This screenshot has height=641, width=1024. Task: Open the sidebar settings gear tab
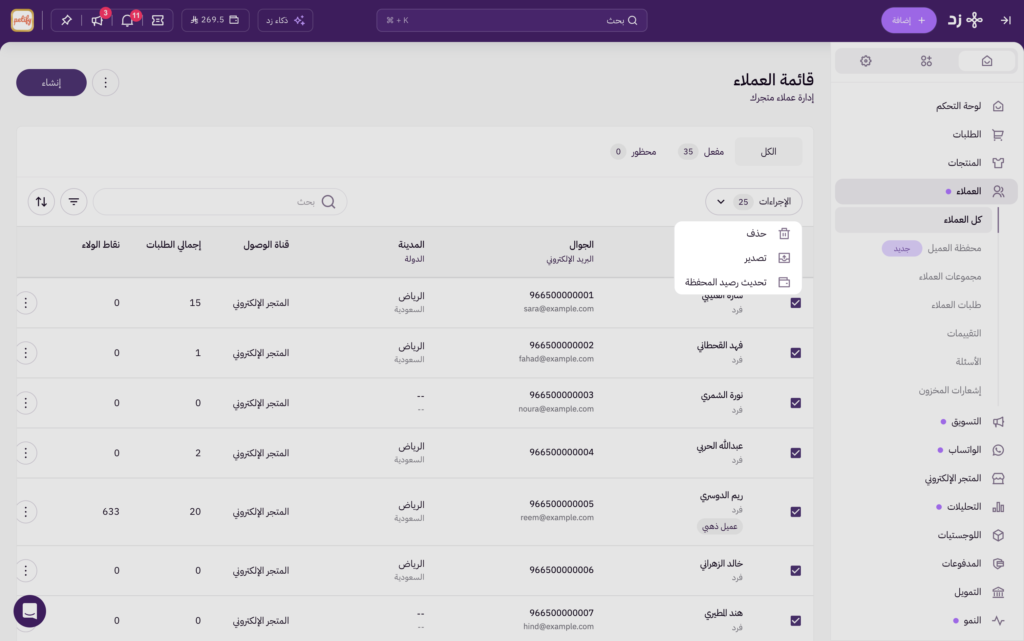coord(865,61)
